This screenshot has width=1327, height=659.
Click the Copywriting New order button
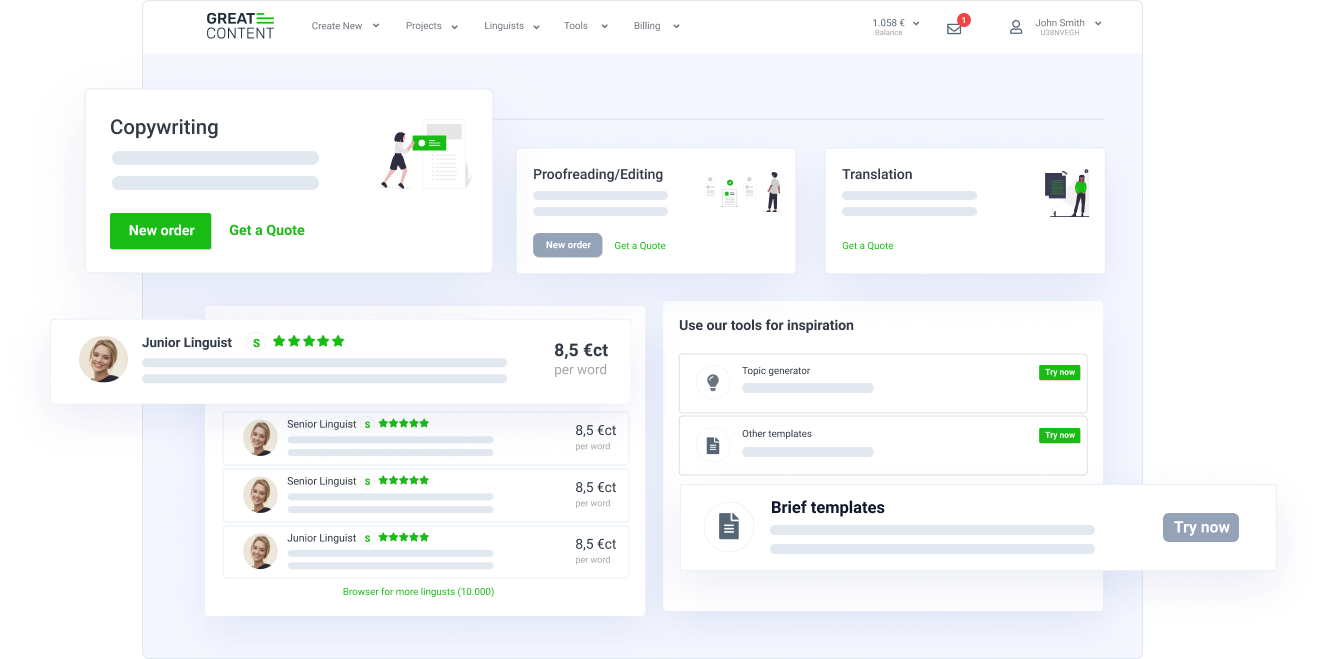pyautogui.click(x=160, y=230)
